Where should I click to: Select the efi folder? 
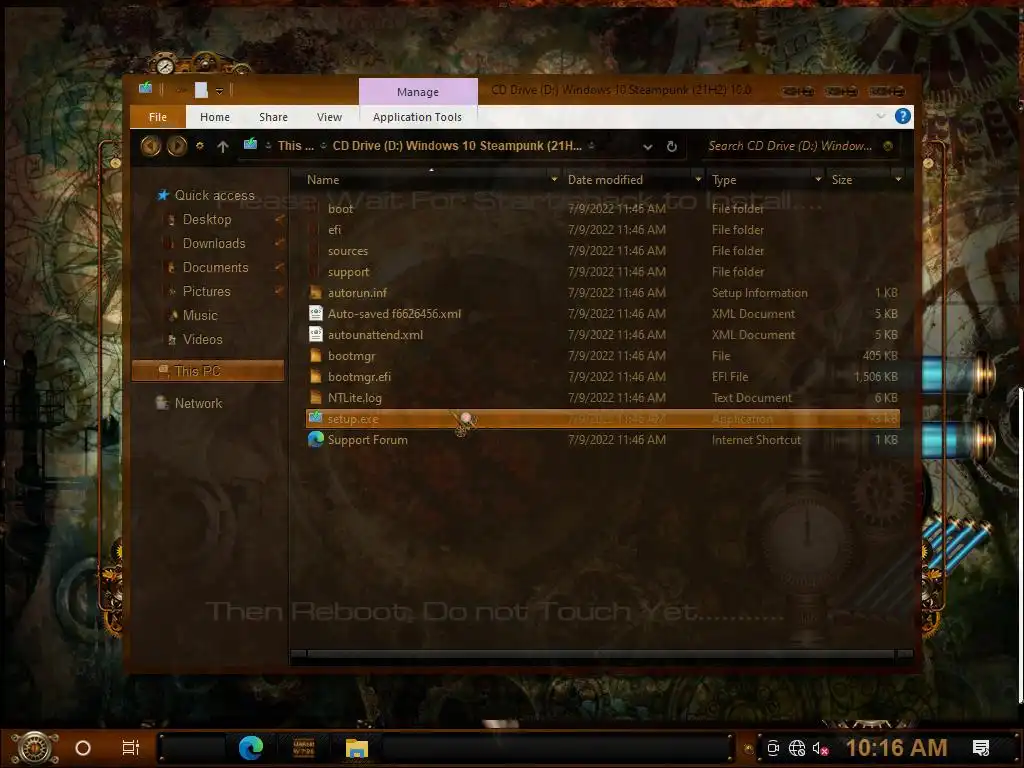click(x=334, y=230)
